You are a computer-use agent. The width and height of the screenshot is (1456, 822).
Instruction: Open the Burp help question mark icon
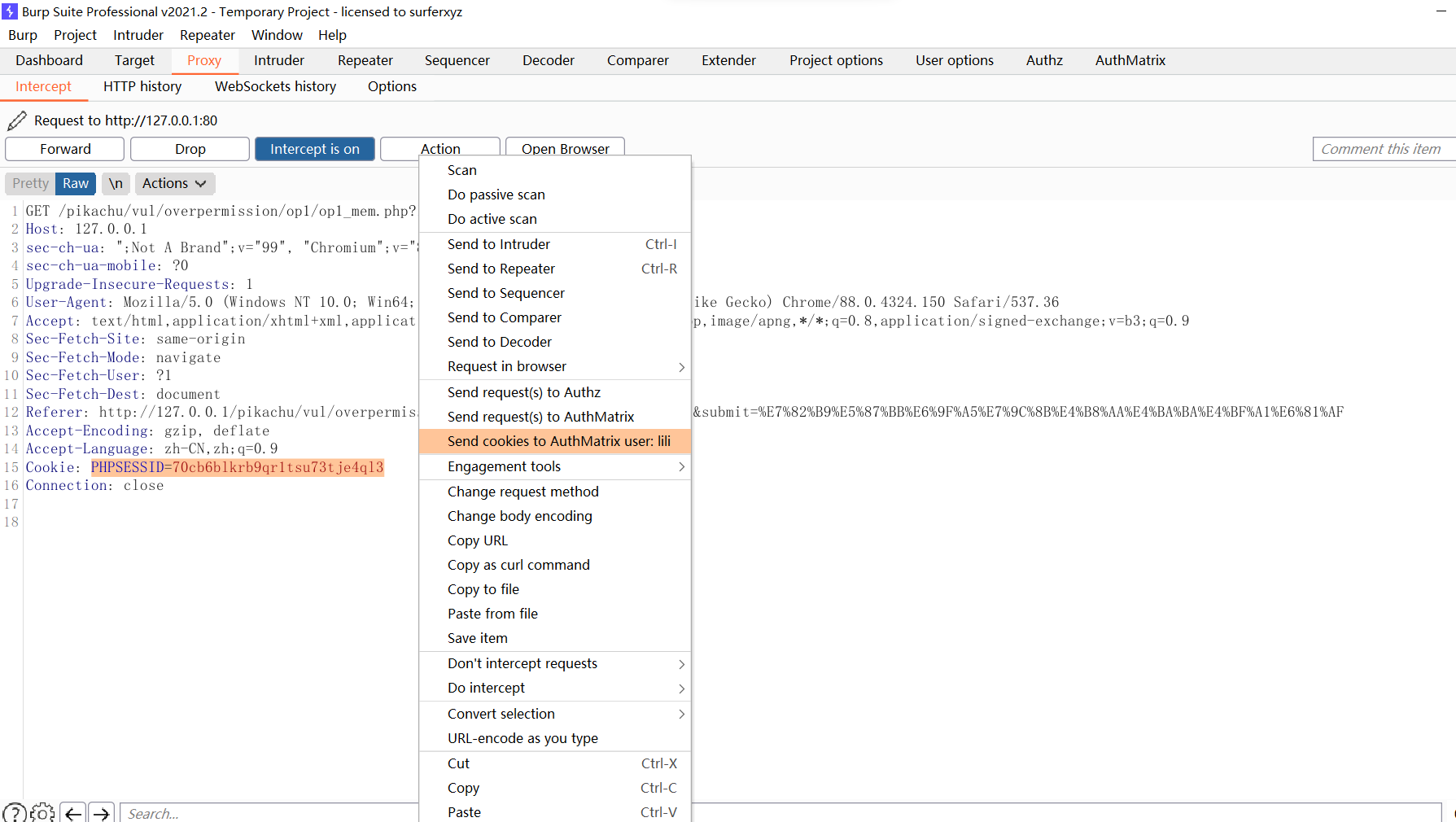15,811
